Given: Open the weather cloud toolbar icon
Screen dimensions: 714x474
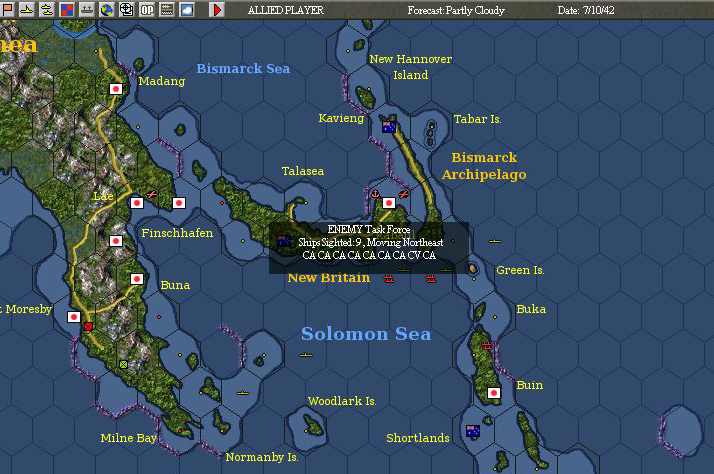Looking at the screenshot, I should point(187,10).
